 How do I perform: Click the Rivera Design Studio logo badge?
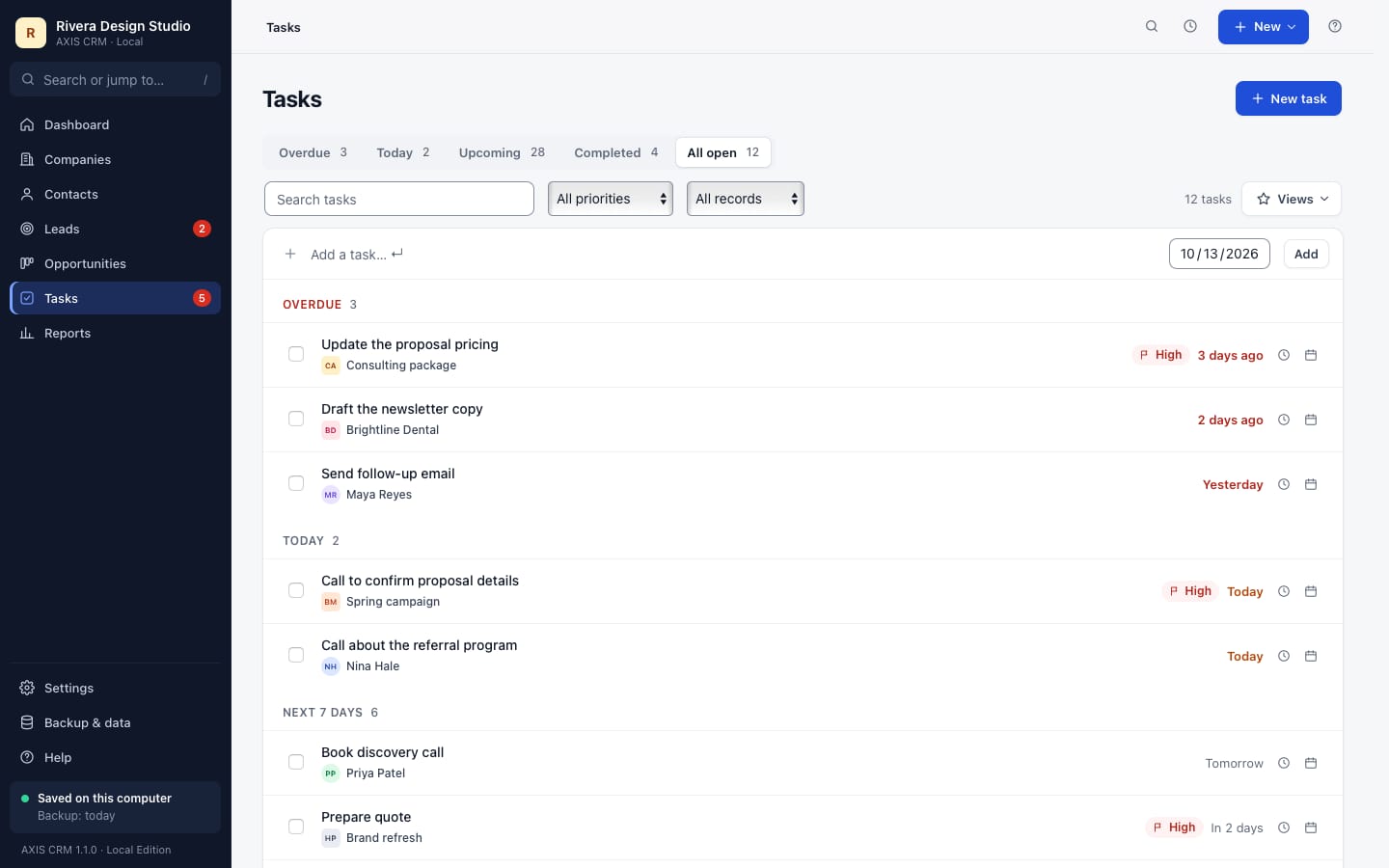point(31,33)
